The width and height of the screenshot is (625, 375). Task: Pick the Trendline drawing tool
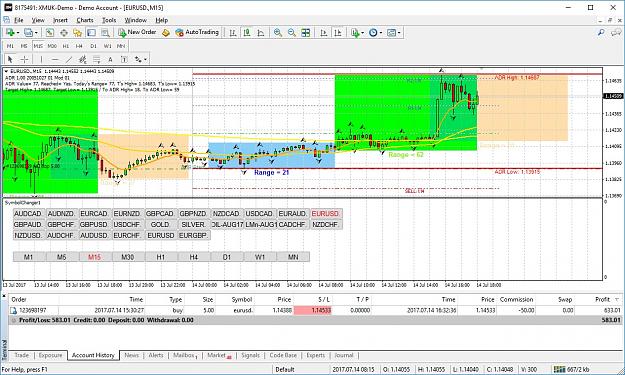(x=69, y=59)
